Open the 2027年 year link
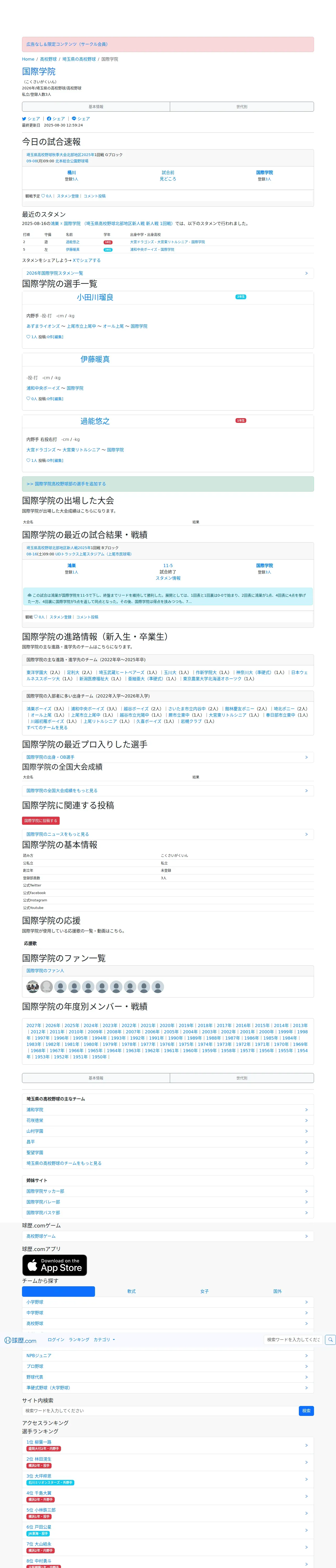 33,1026
